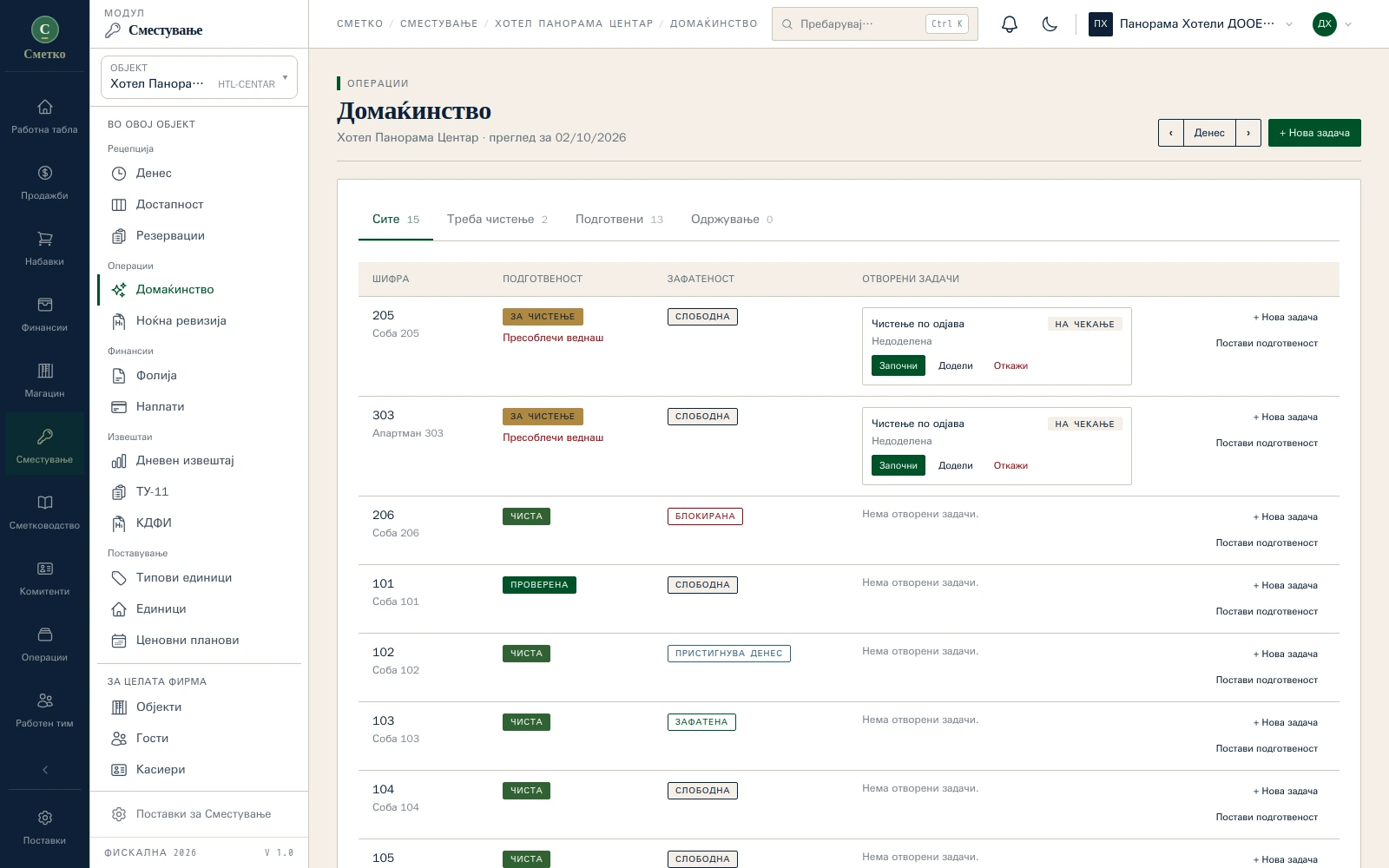This screenshot has height=868, width=1389.
Task: Open Поставки gear in left rail
Action: [x=44, y=827]
